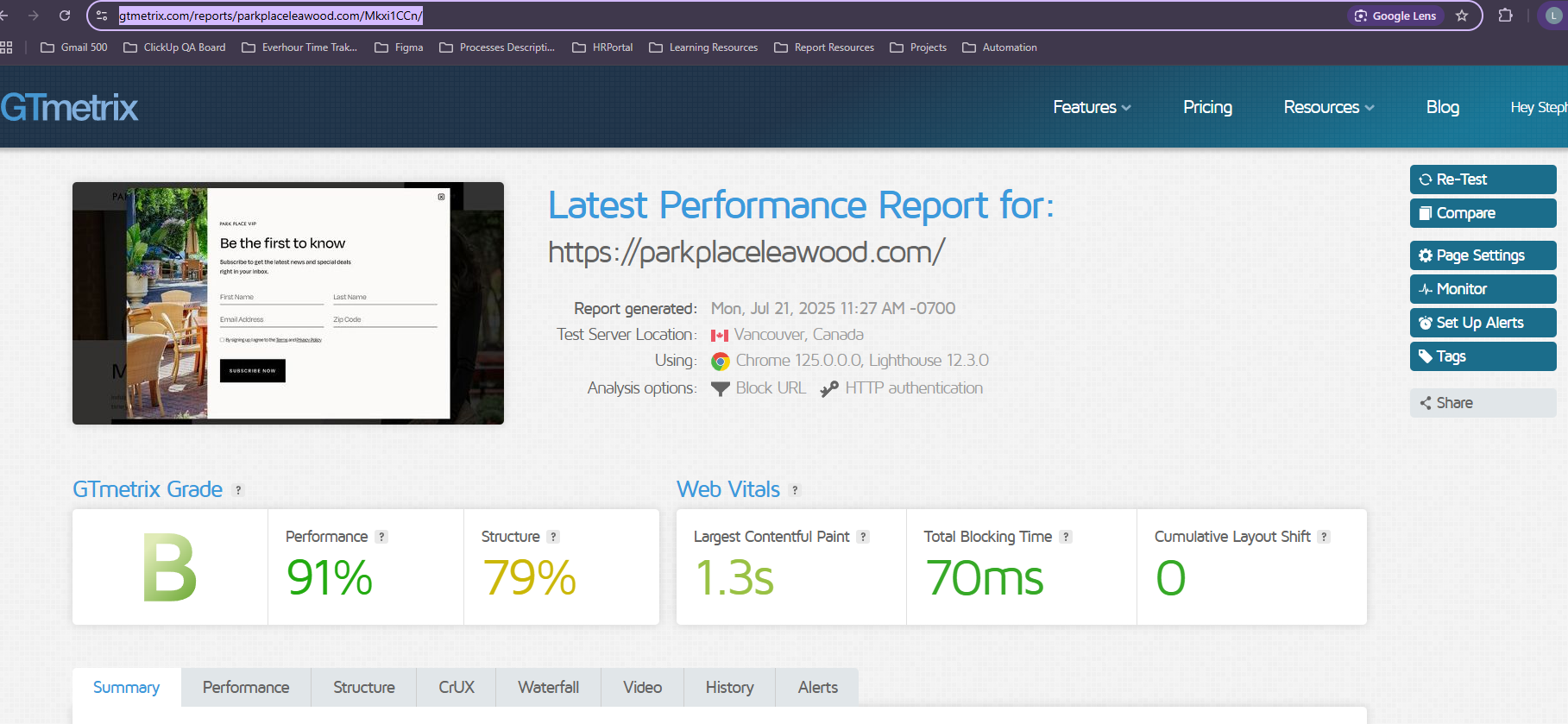
Task: Open the Video tab
Action: pyautogui.click(x=643, y=687)
